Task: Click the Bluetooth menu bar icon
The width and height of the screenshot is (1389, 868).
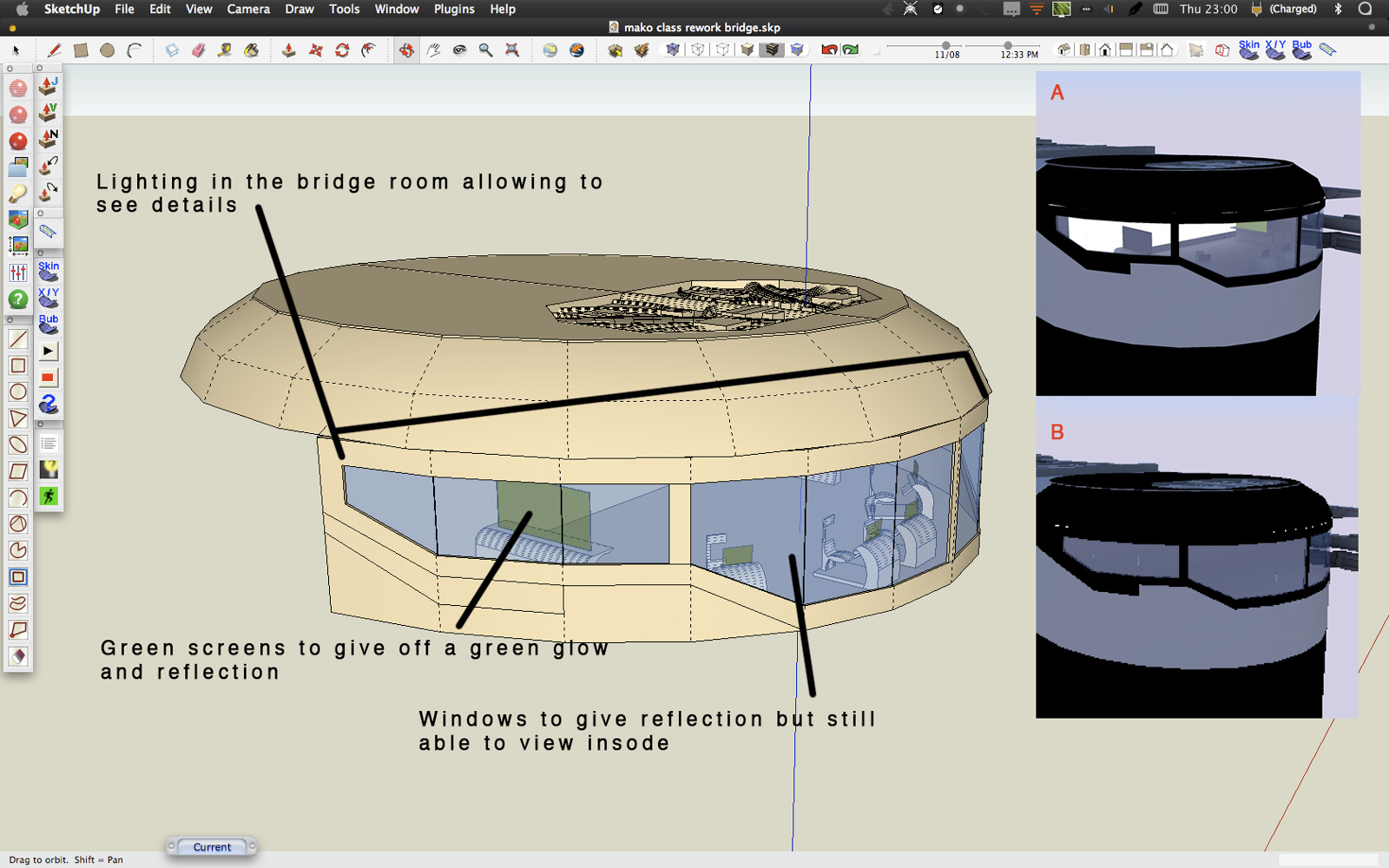Action: click(1338, 9)
